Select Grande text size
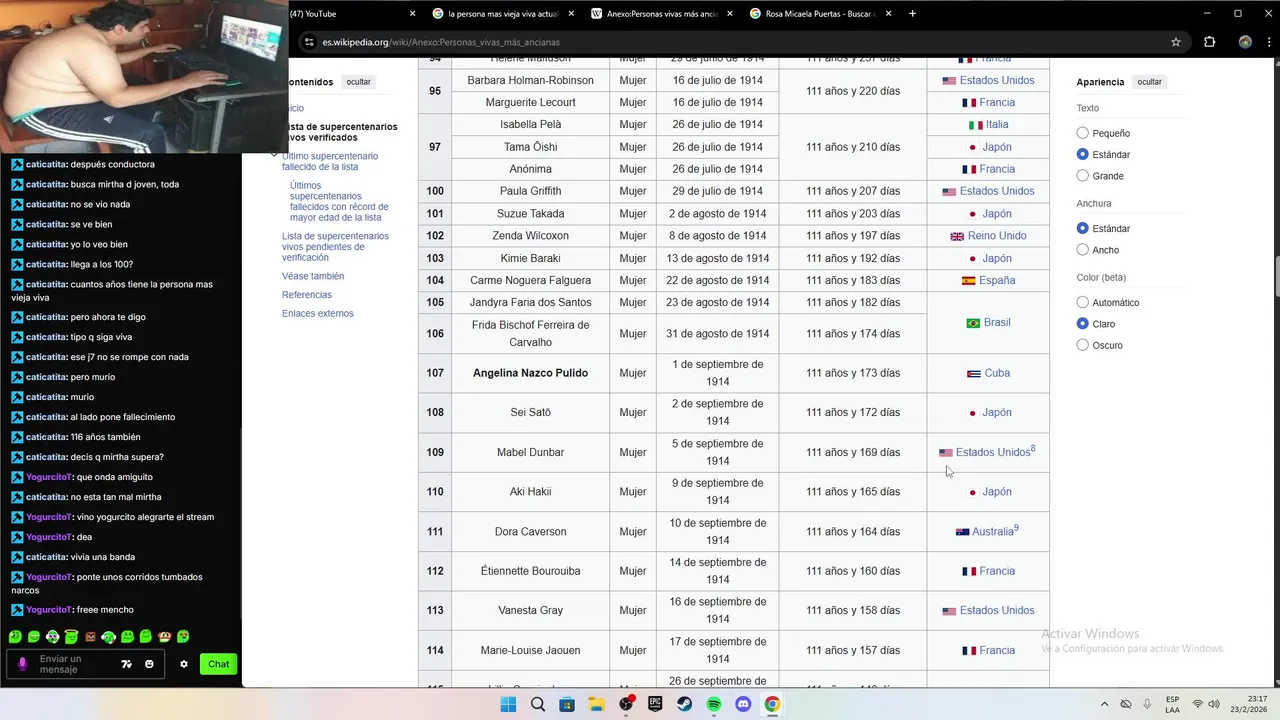1280x720 pixels. (x=1083, y=176)
